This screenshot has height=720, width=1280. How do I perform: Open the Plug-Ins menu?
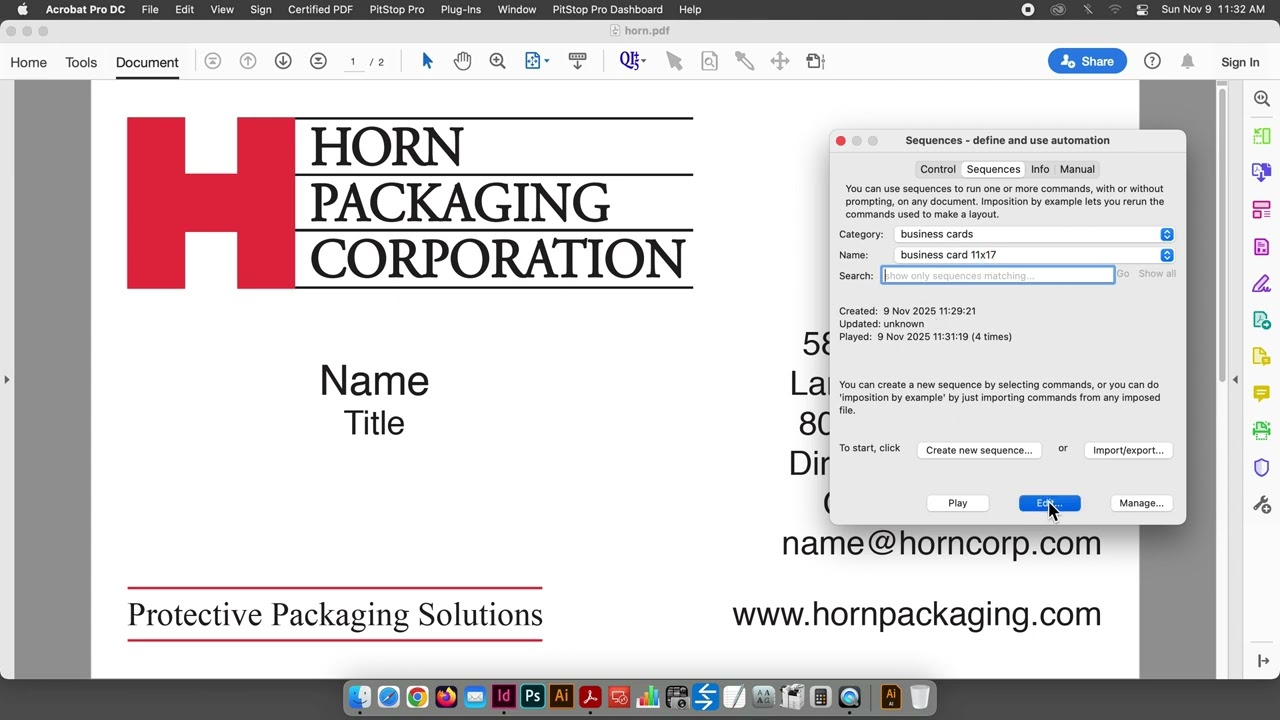(x=461, y=9)
